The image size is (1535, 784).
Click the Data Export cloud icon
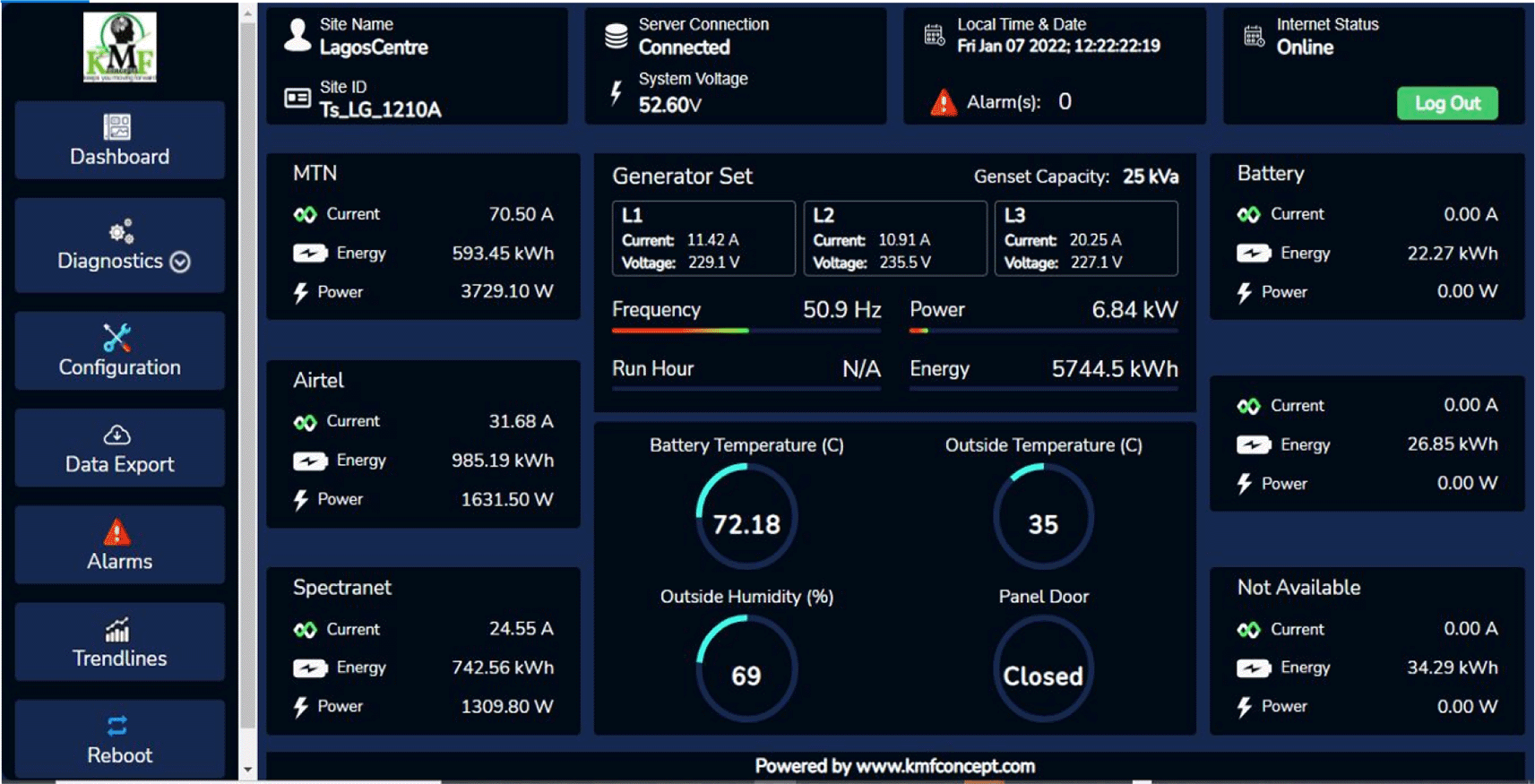click(x=117, y=435)
